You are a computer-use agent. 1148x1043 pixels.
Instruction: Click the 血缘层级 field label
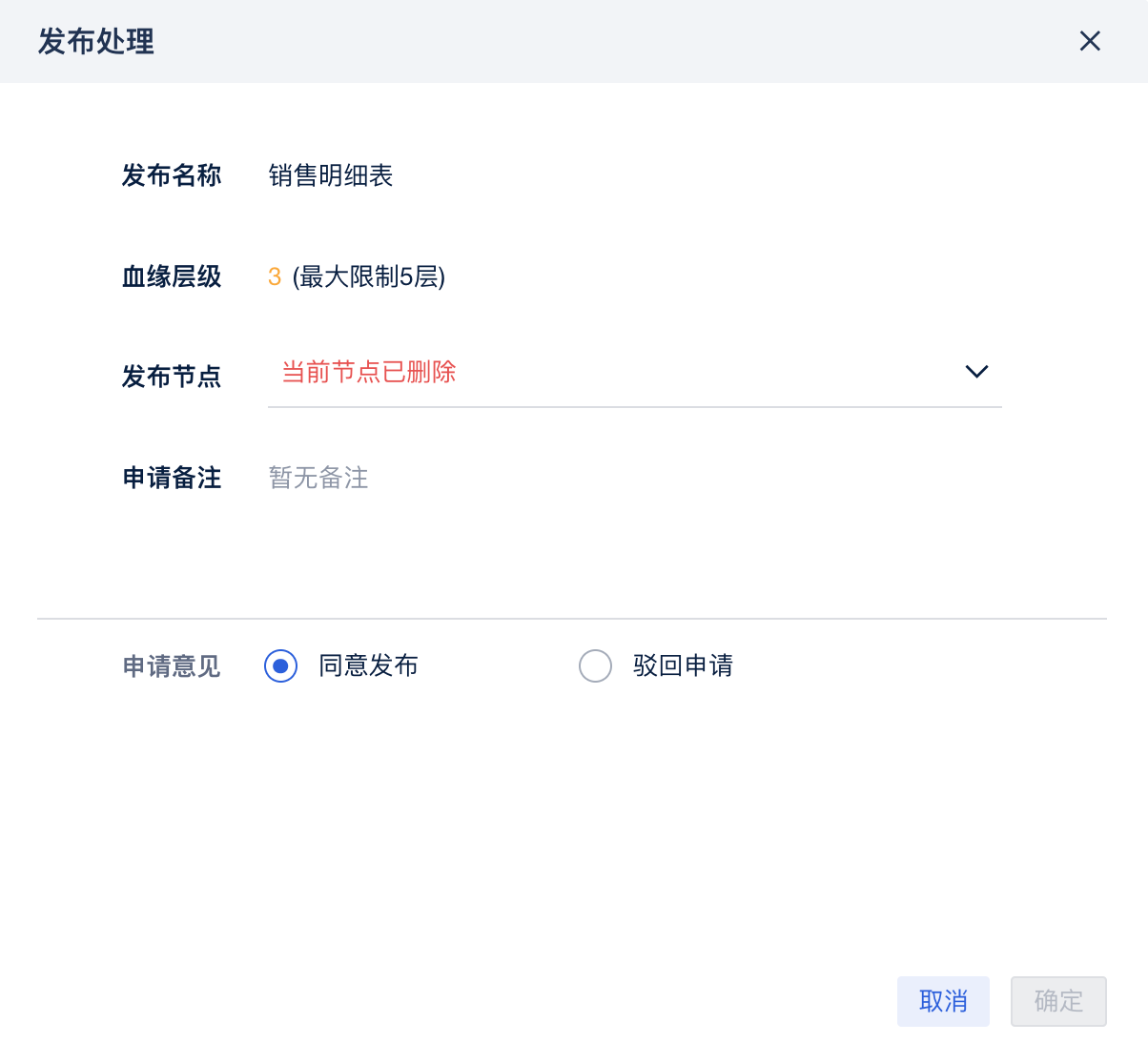(172, 277)
